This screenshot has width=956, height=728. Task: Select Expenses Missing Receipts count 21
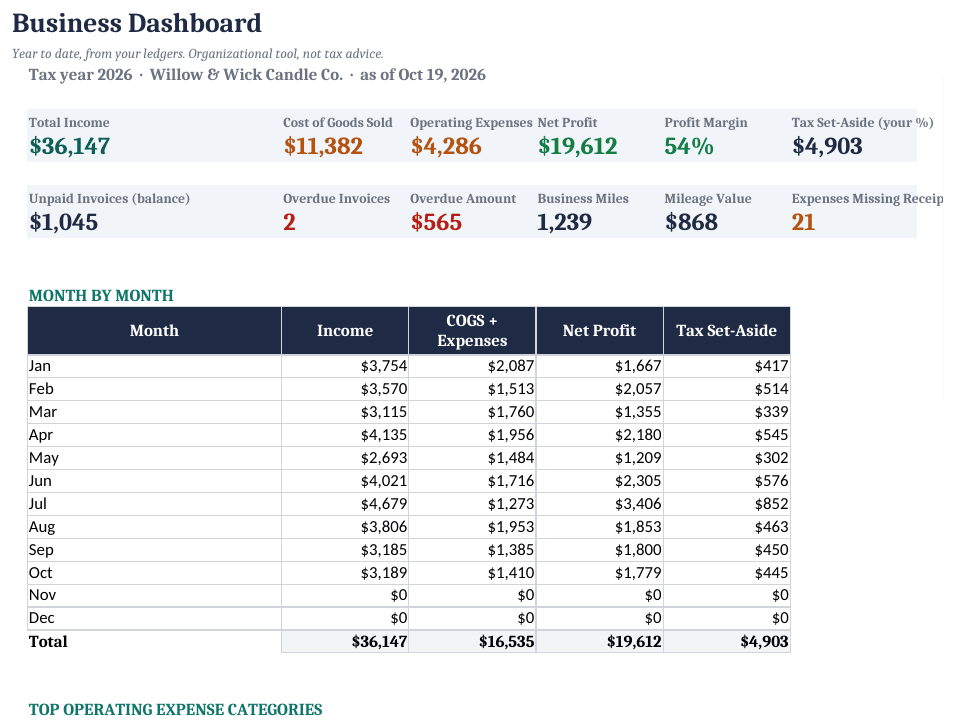(803, 222)
